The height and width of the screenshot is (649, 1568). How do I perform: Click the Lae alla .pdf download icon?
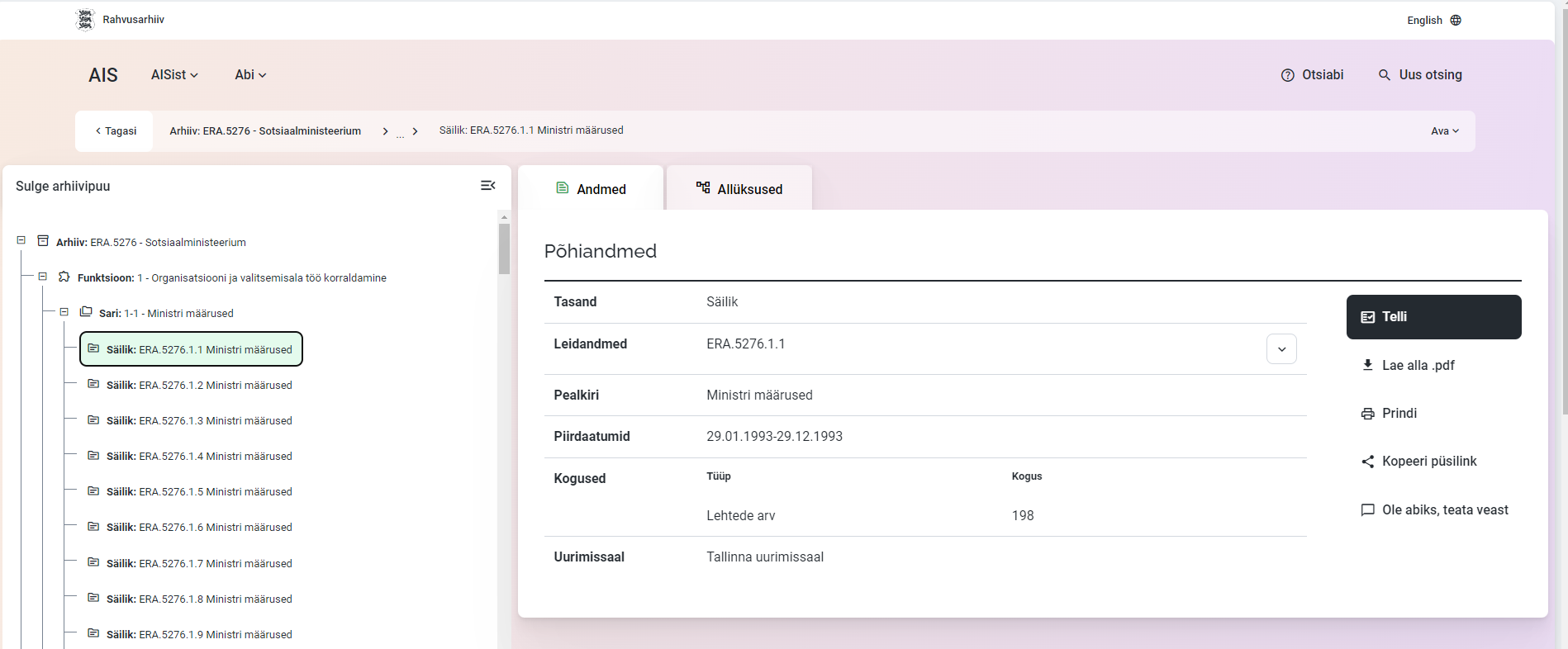tap(1367, 365)
